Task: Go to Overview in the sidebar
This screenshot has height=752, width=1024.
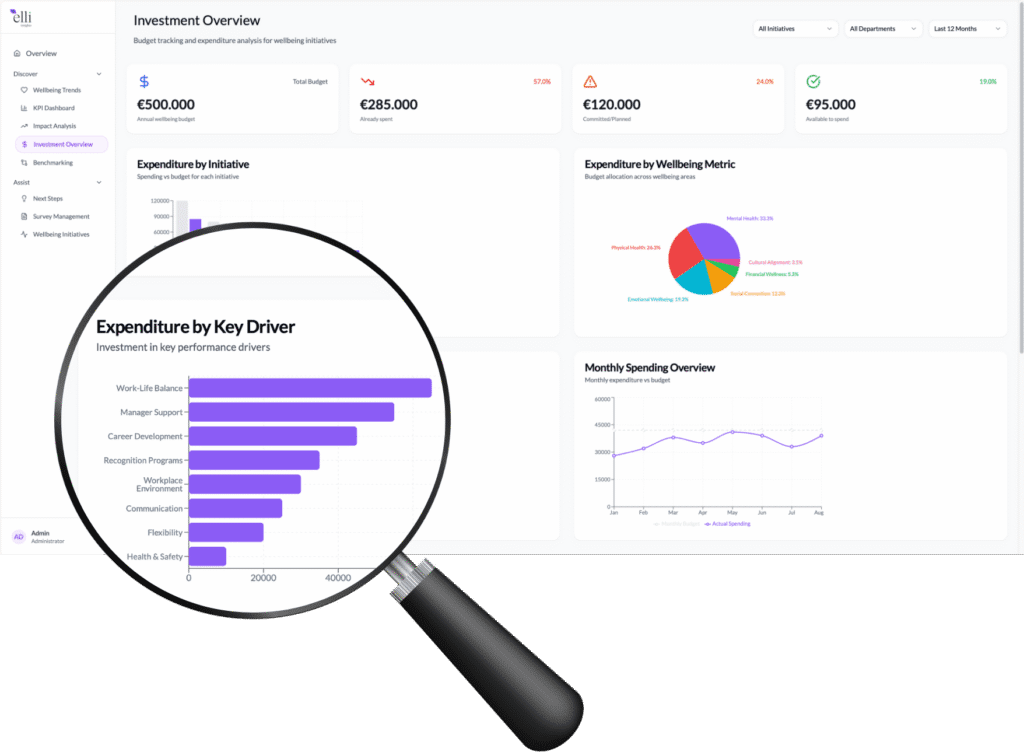Action: tap(41, 53)
